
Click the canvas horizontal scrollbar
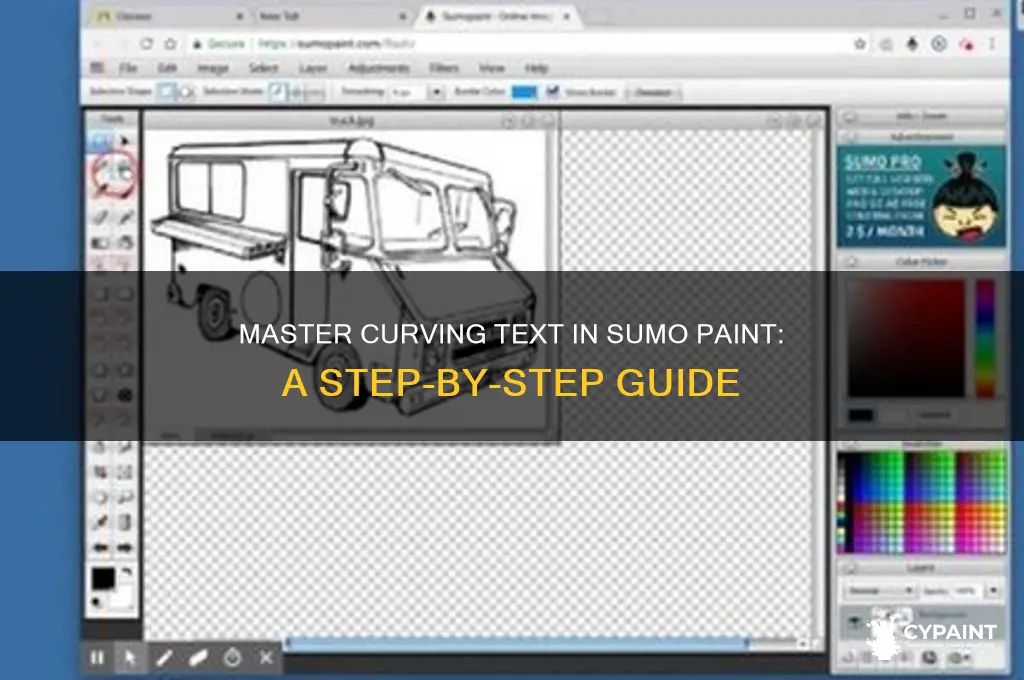point(516,643)
